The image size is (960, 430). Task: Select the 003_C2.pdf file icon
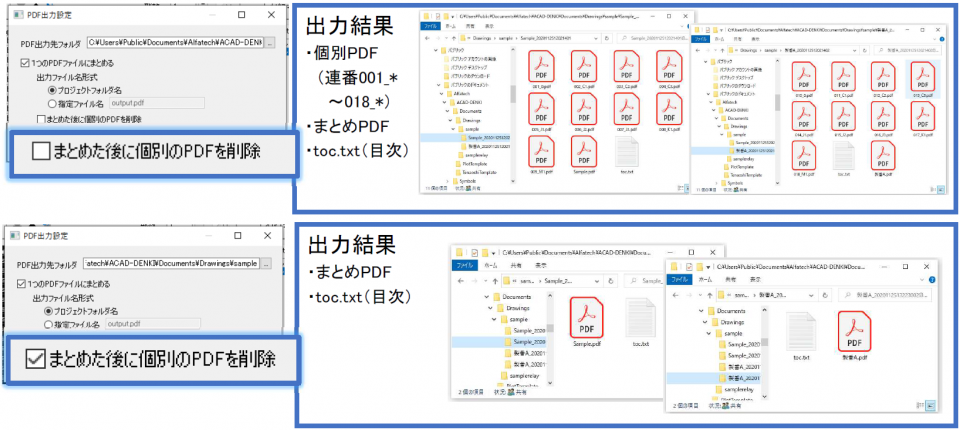pyautogui.click(x=626, y=66)
